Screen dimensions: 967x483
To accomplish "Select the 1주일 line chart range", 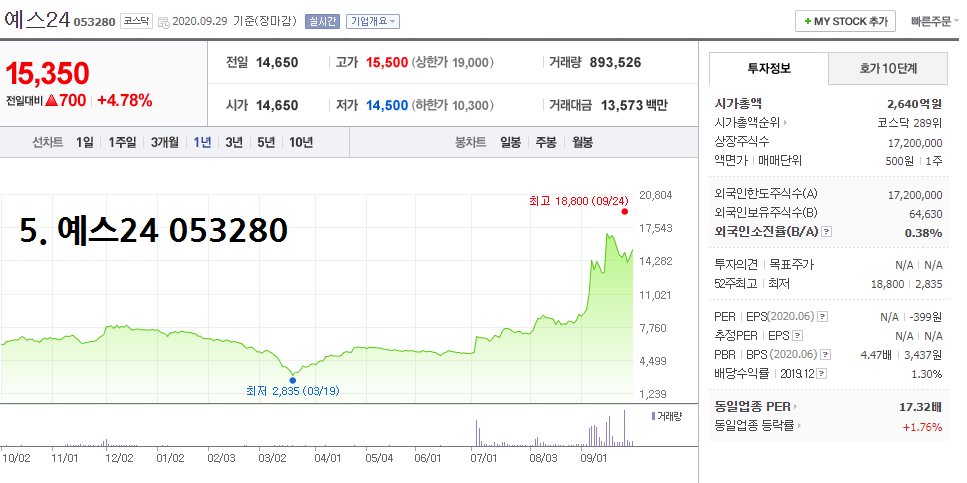I will point(122,142).
